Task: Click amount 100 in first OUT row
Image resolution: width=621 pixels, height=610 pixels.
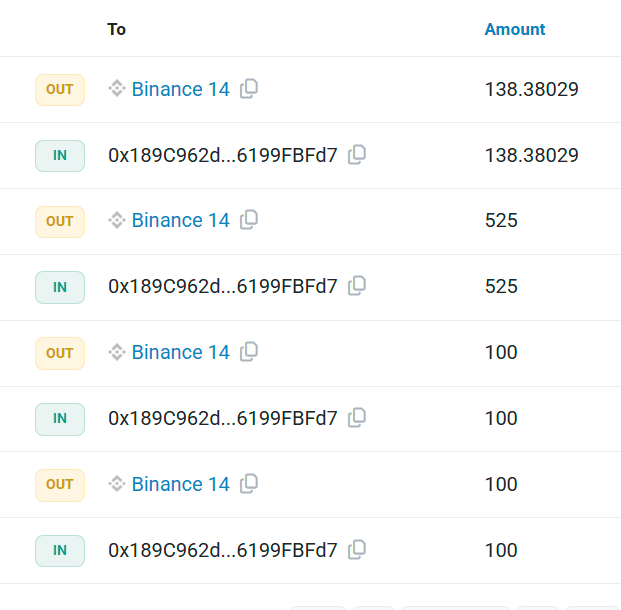Action: click(501, 352)
